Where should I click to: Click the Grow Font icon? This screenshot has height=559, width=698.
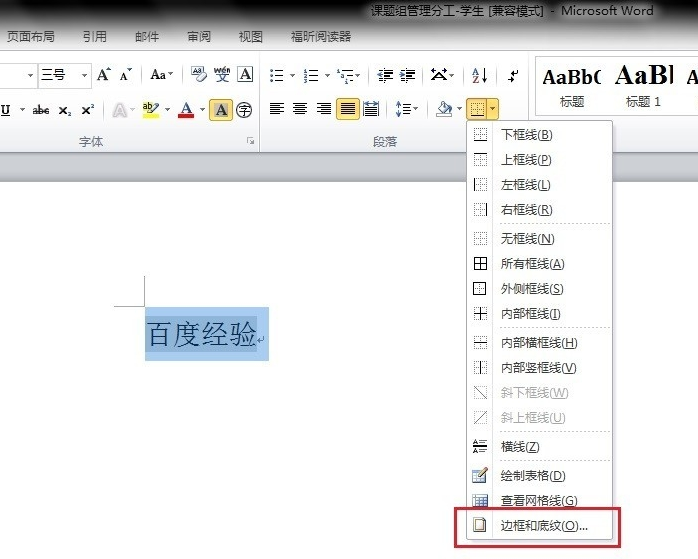104,74
